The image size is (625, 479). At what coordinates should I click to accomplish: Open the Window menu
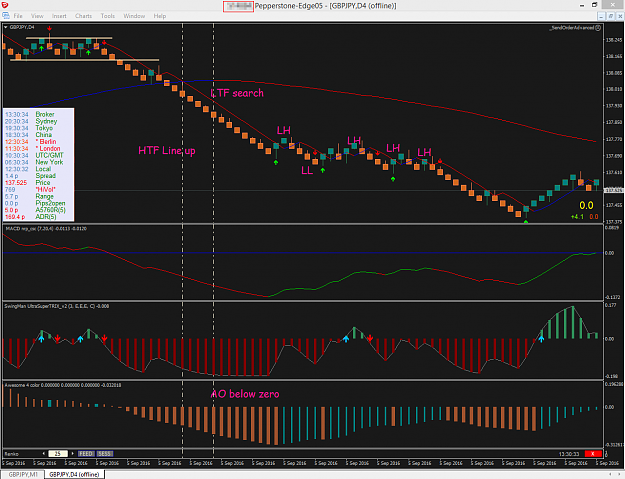(x=134, y=16)
